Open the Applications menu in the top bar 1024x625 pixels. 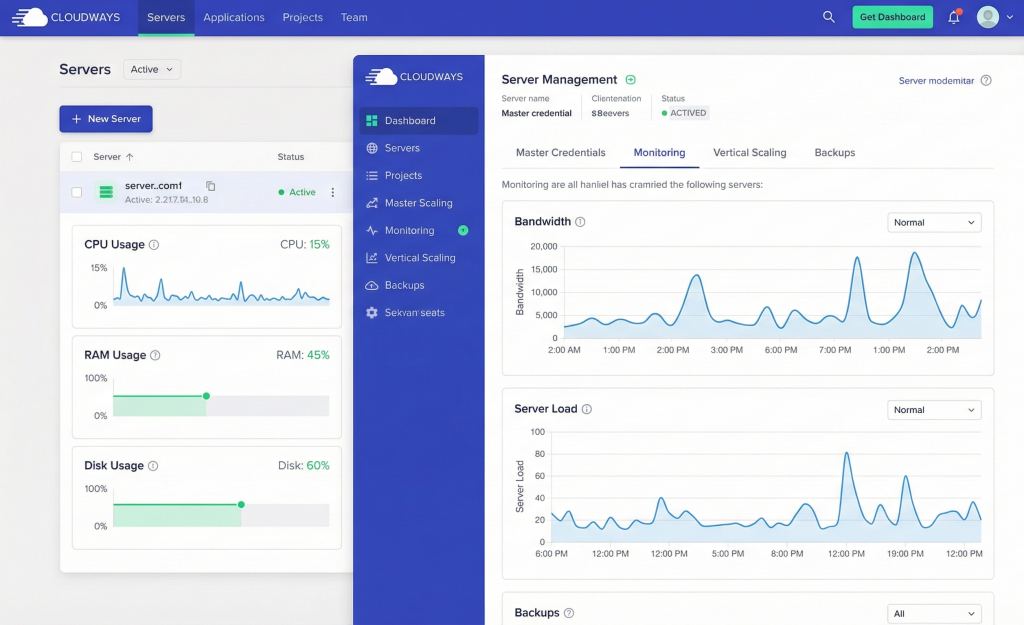pos(233,17)
